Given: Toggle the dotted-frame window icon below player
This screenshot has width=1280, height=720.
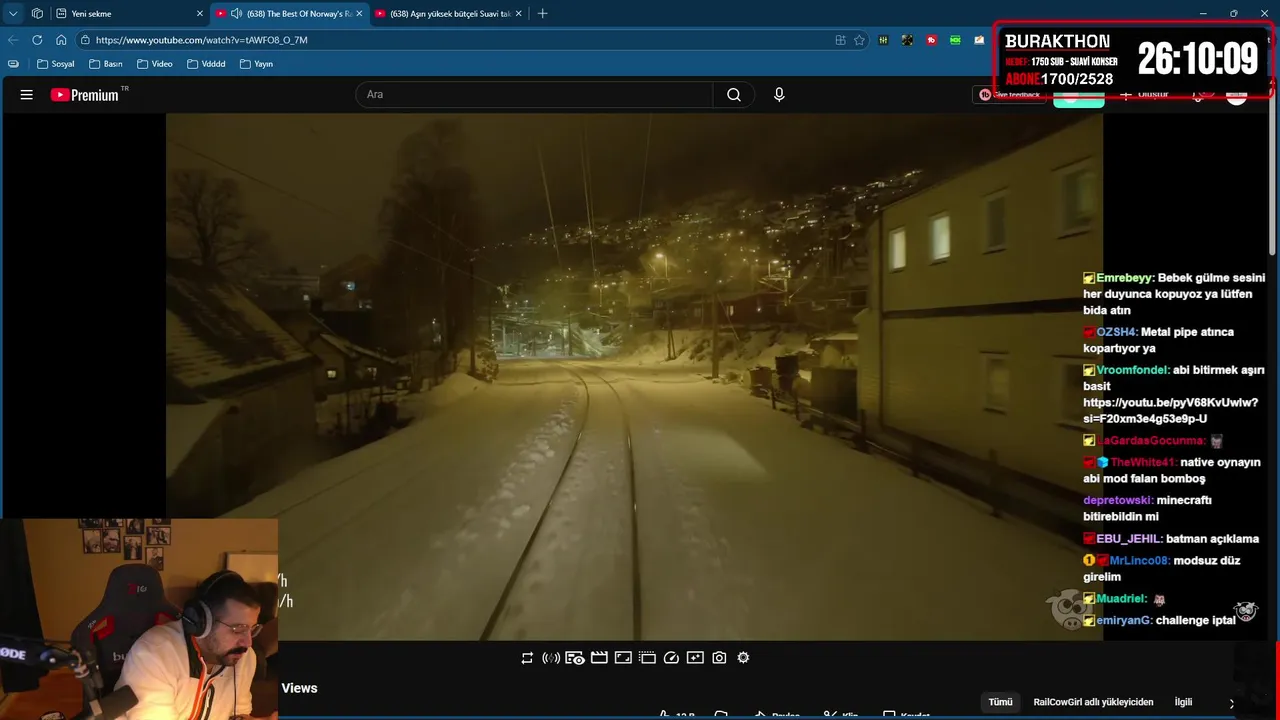Looking at the screenshot, I should pos(647,658).
